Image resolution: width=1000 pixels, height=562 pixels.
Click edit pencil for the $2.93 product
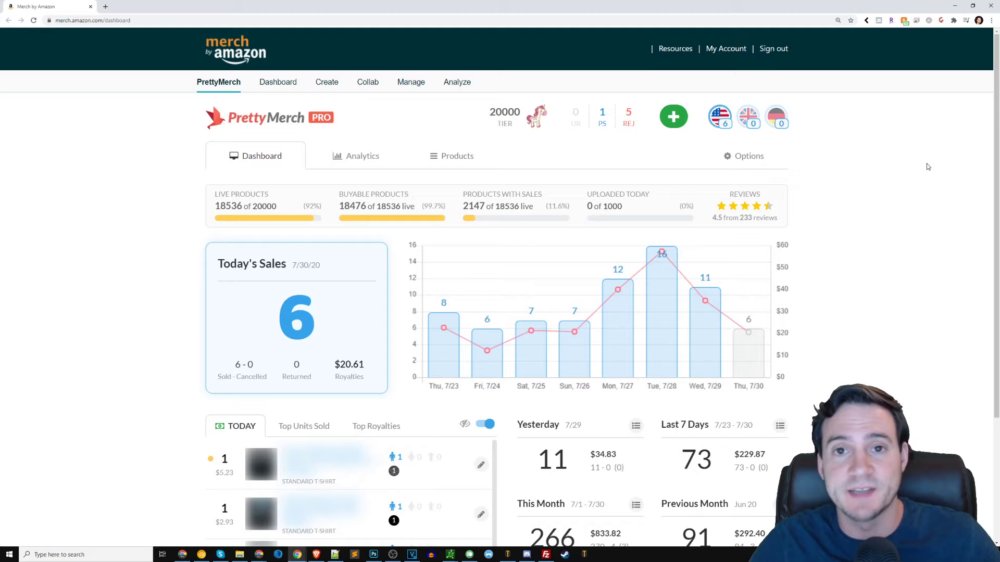481,514
